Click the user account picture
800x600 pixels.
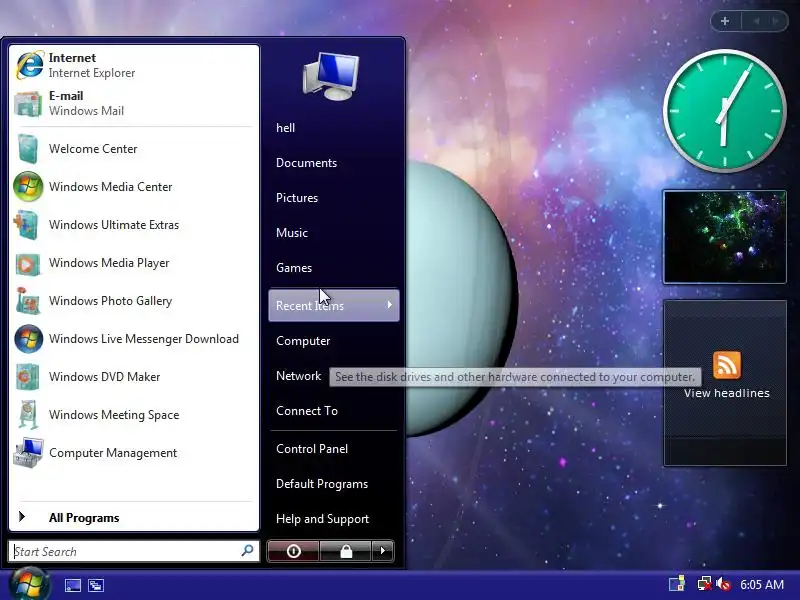(331, 76)
